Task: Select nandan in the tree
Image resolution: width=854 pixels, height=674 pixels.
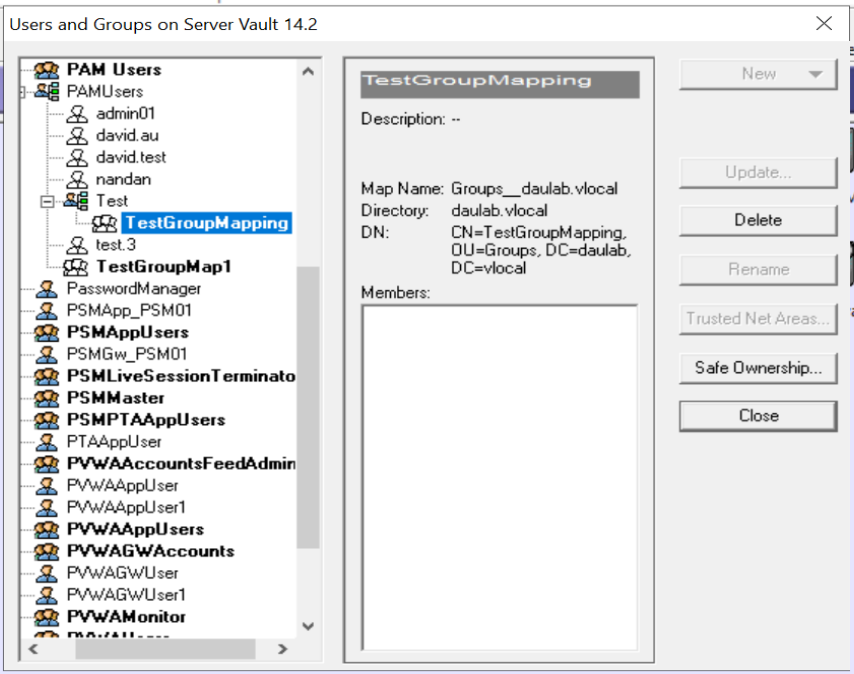Action: click(123, 179)
